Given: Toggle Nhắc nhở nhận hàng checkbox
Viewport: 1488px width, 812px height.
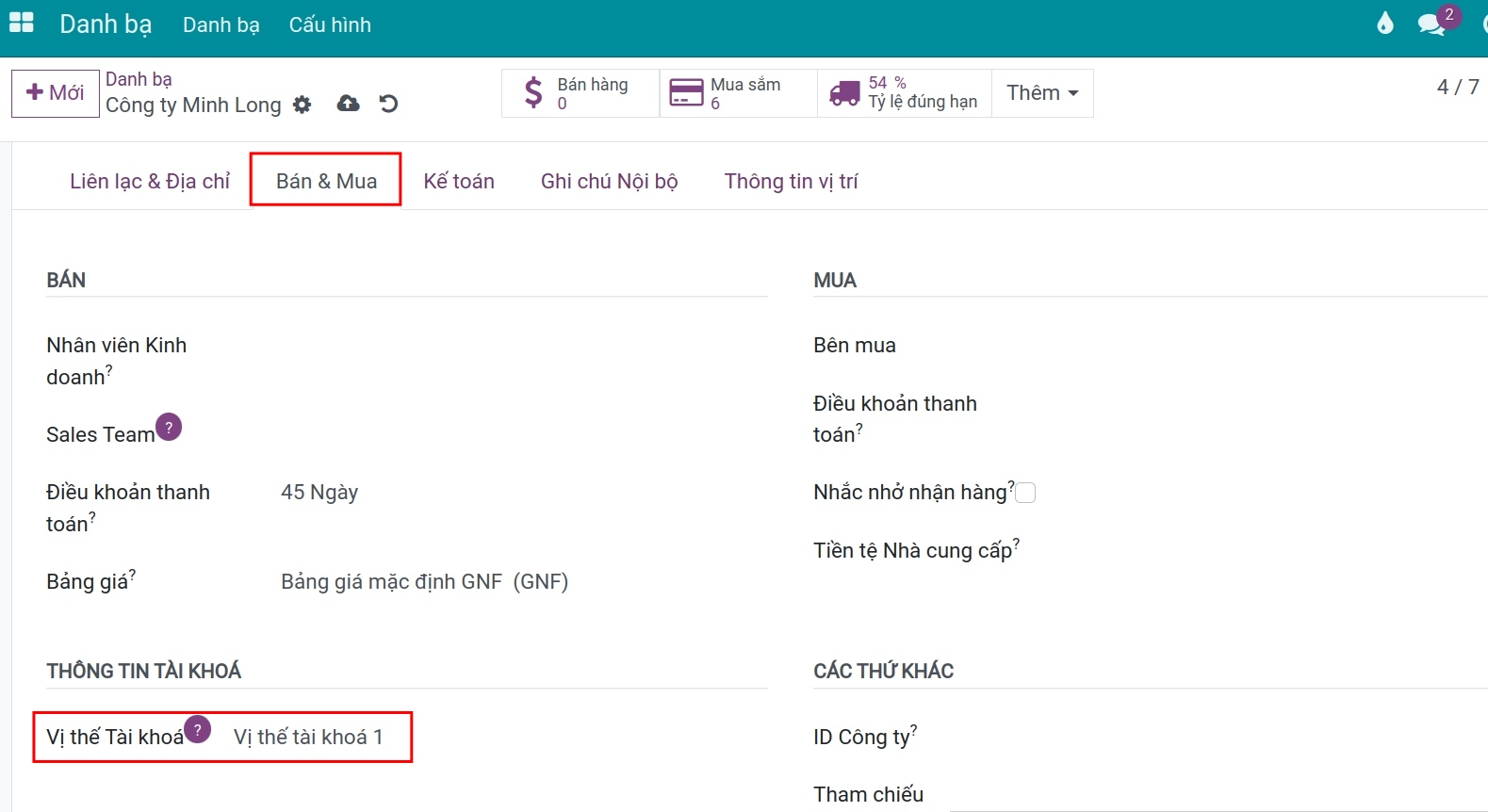Looking at the screenshot, I should click(x=1025, y=493).
